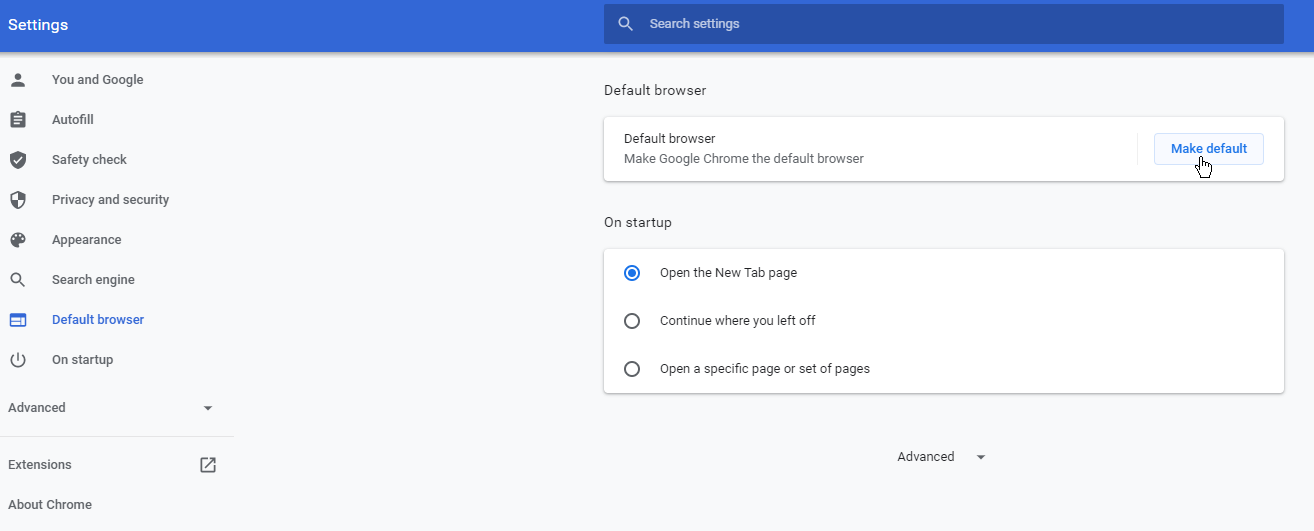The image size is (1314, 531).
Task: Open You and Google settings
Action: coord(98,80)
